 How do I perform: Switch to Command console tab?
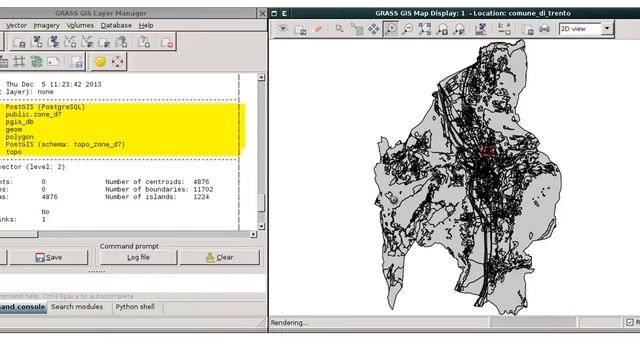coord(22,307)
